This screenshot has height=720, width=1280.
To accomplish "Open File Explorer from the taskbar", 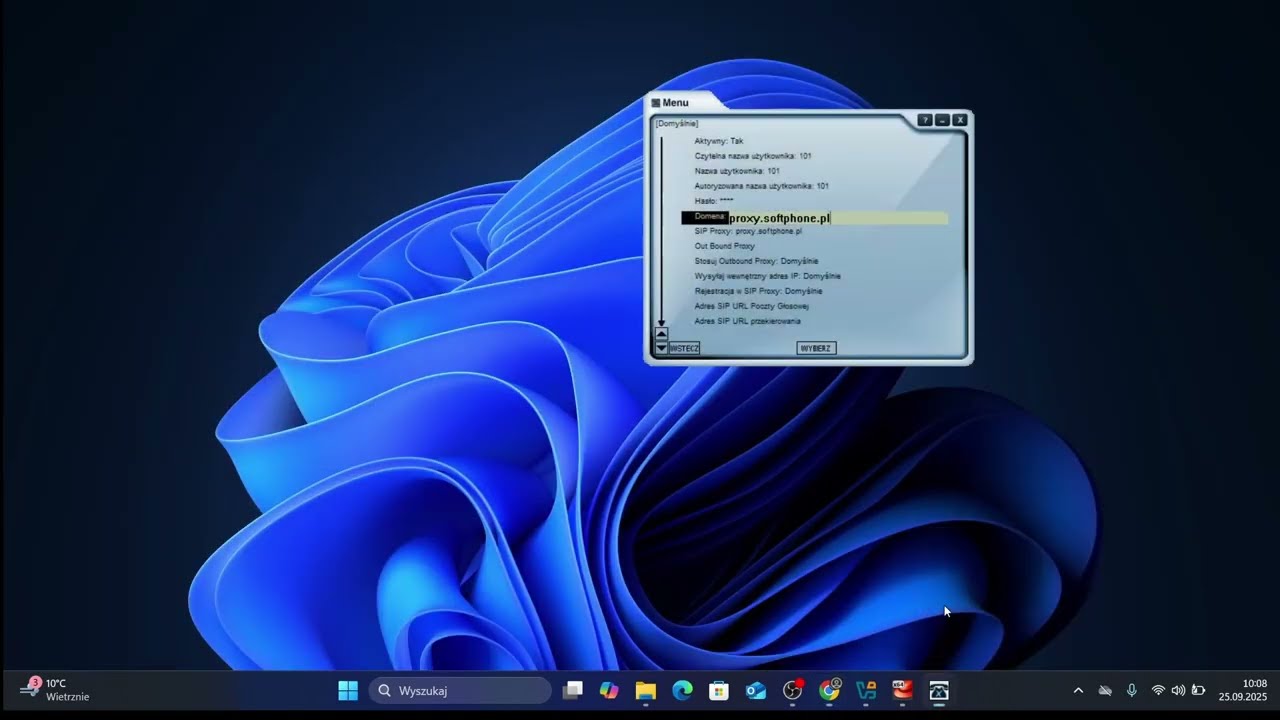I will (646, 691).
